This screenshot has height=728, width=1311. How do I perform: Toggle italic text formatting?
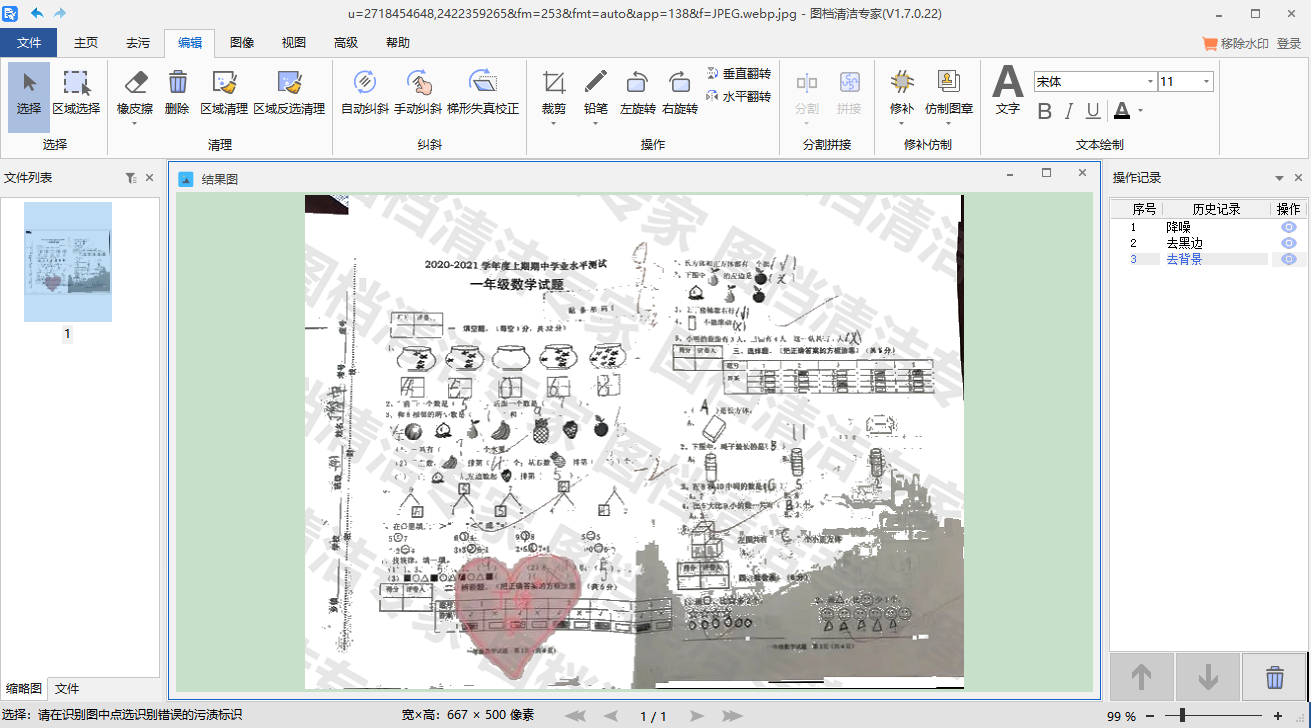coord(1069,111)
